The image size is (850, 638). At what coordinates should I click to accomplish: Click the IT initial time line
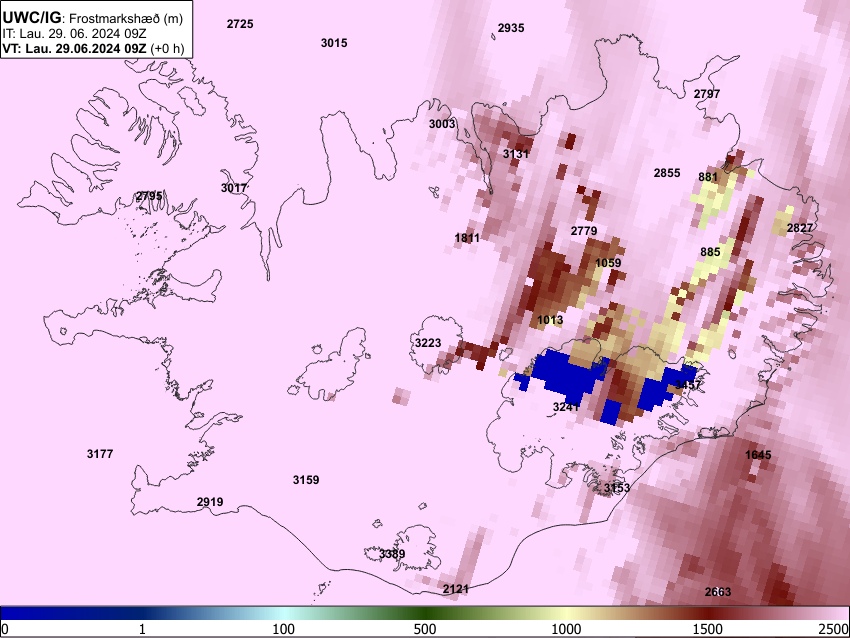point(74,34)
